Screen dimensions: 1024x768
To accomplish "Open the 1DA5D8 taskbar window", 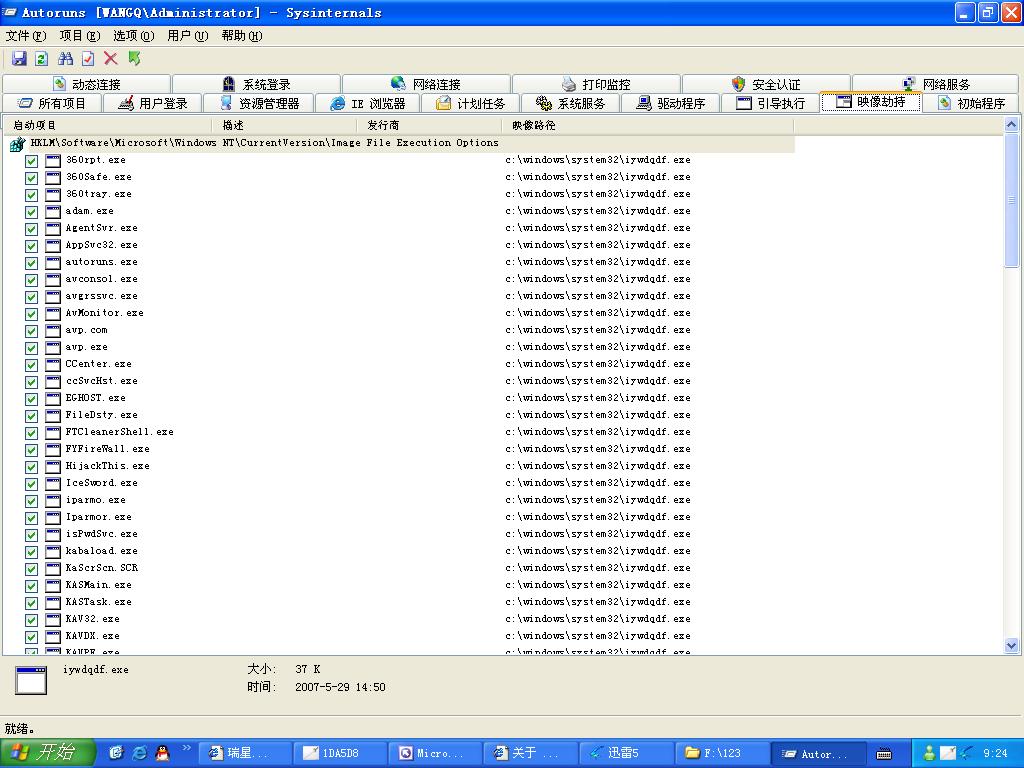I will [340, 754].
